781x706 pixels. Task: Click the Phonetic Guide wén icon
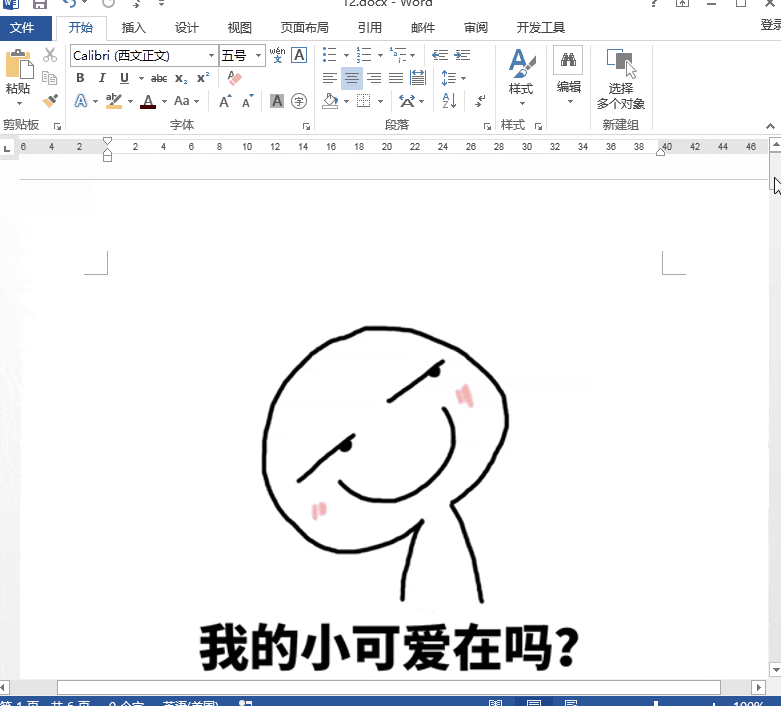(x=277, y=55)
